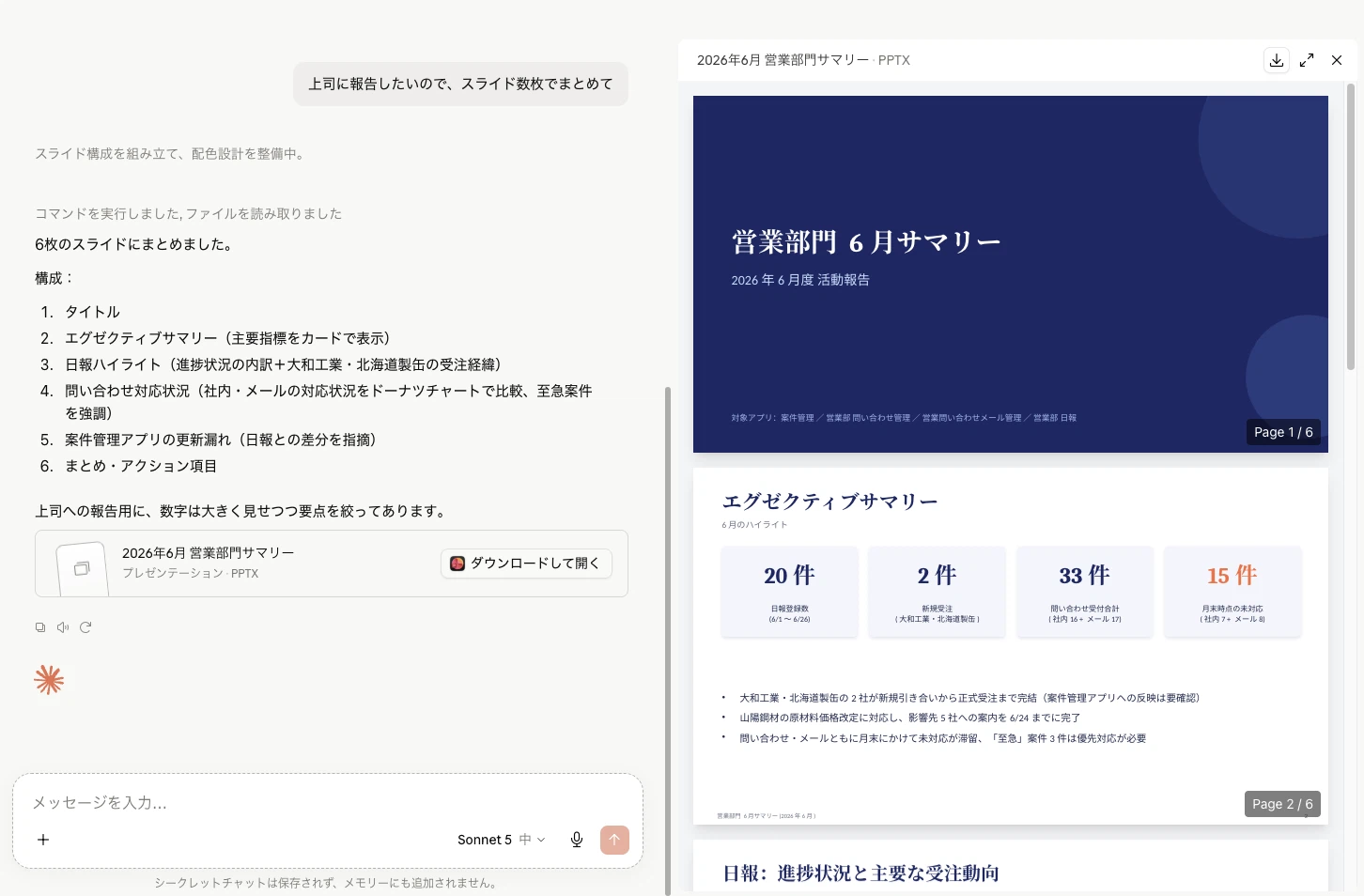The width and height of the screenshot is (1364, 896).
Task: Click the 日報：進捗状況と主要な受注動向 slide heading
Action: click(x=860, y=873)
